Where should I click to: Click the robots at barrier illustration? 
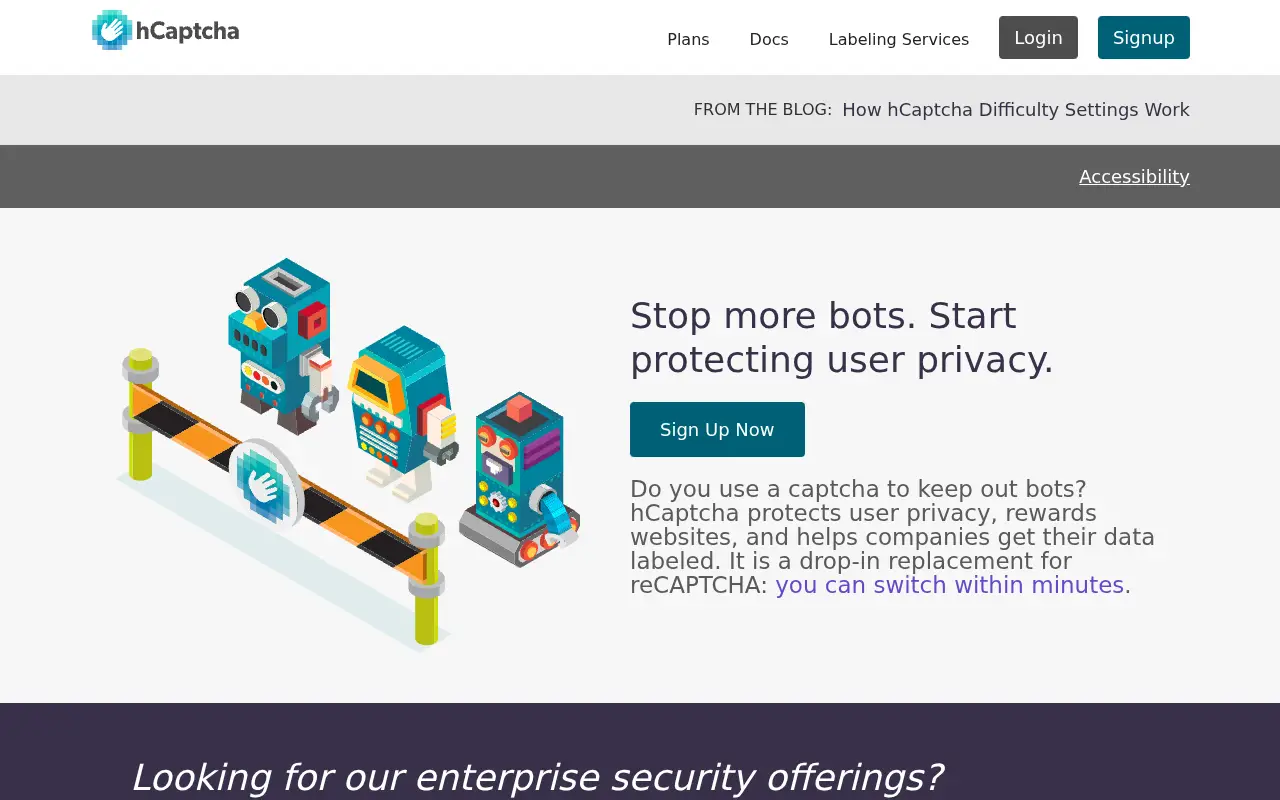[348, 455]
